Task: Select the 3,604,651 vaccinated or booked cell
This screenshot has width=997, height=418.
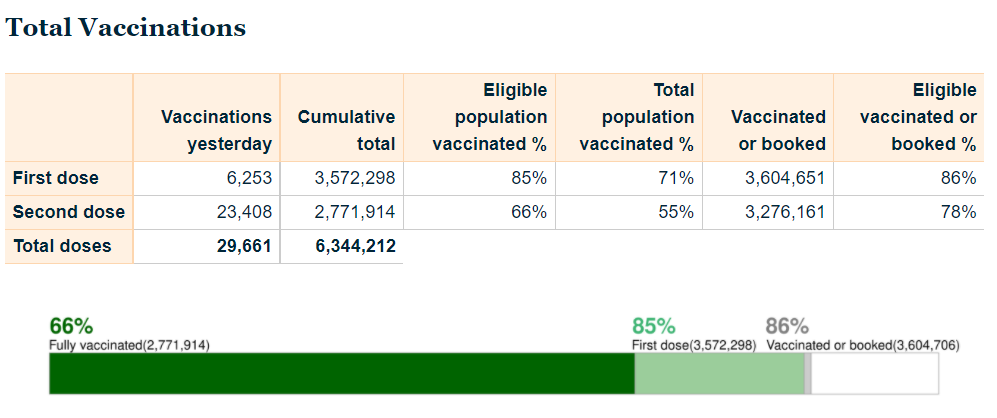Action: point(784,178)
